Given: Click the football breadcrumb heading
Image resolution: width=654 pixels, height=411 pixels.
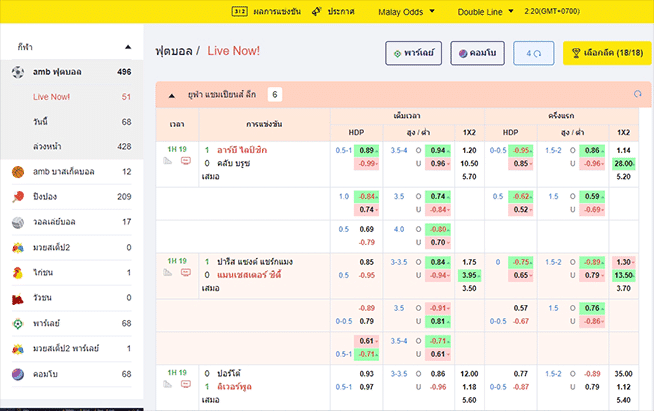Looking at the screenshot, I should [174, 51].
